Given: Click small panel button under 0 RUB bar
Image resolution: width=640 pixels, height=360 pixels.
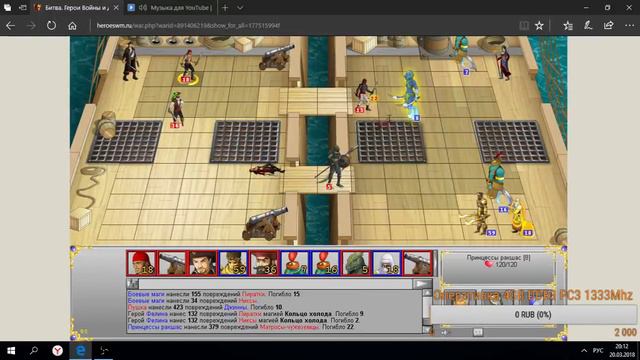Looking at the screenshot, I should tap(478, 332).
